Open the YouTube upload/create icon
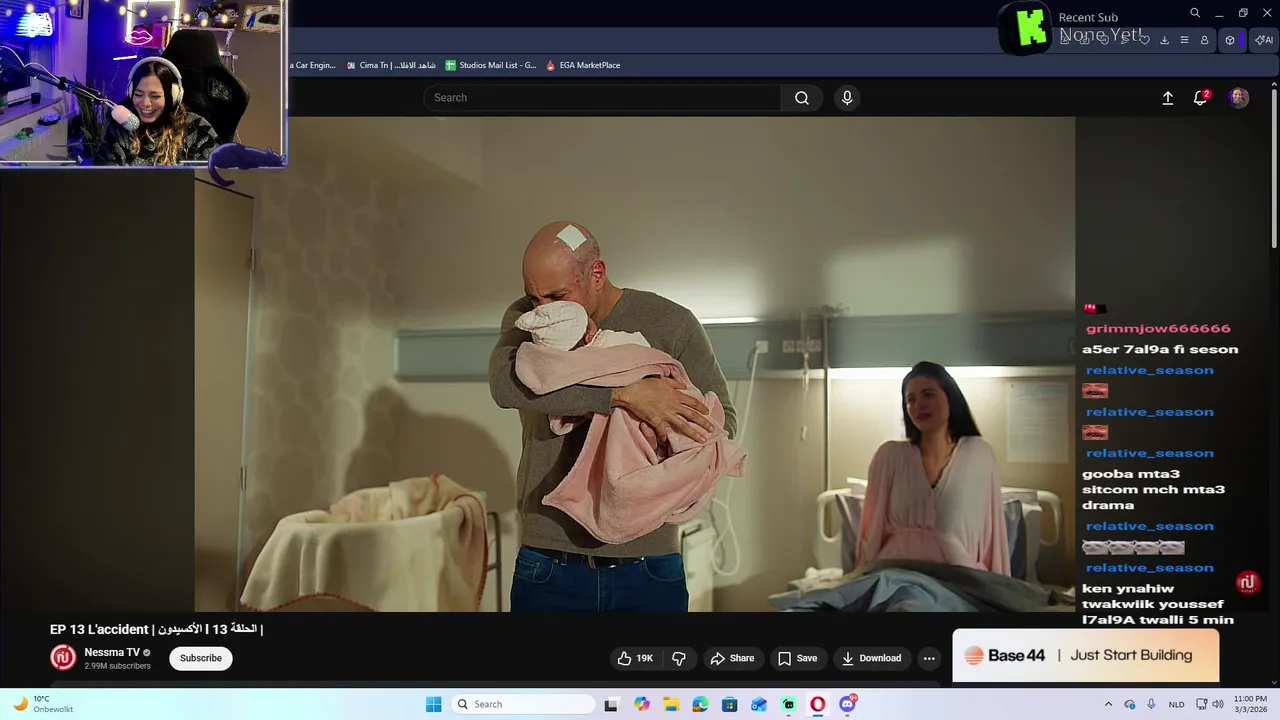Screen dimensions: 1280x720 click(1167, 98)
